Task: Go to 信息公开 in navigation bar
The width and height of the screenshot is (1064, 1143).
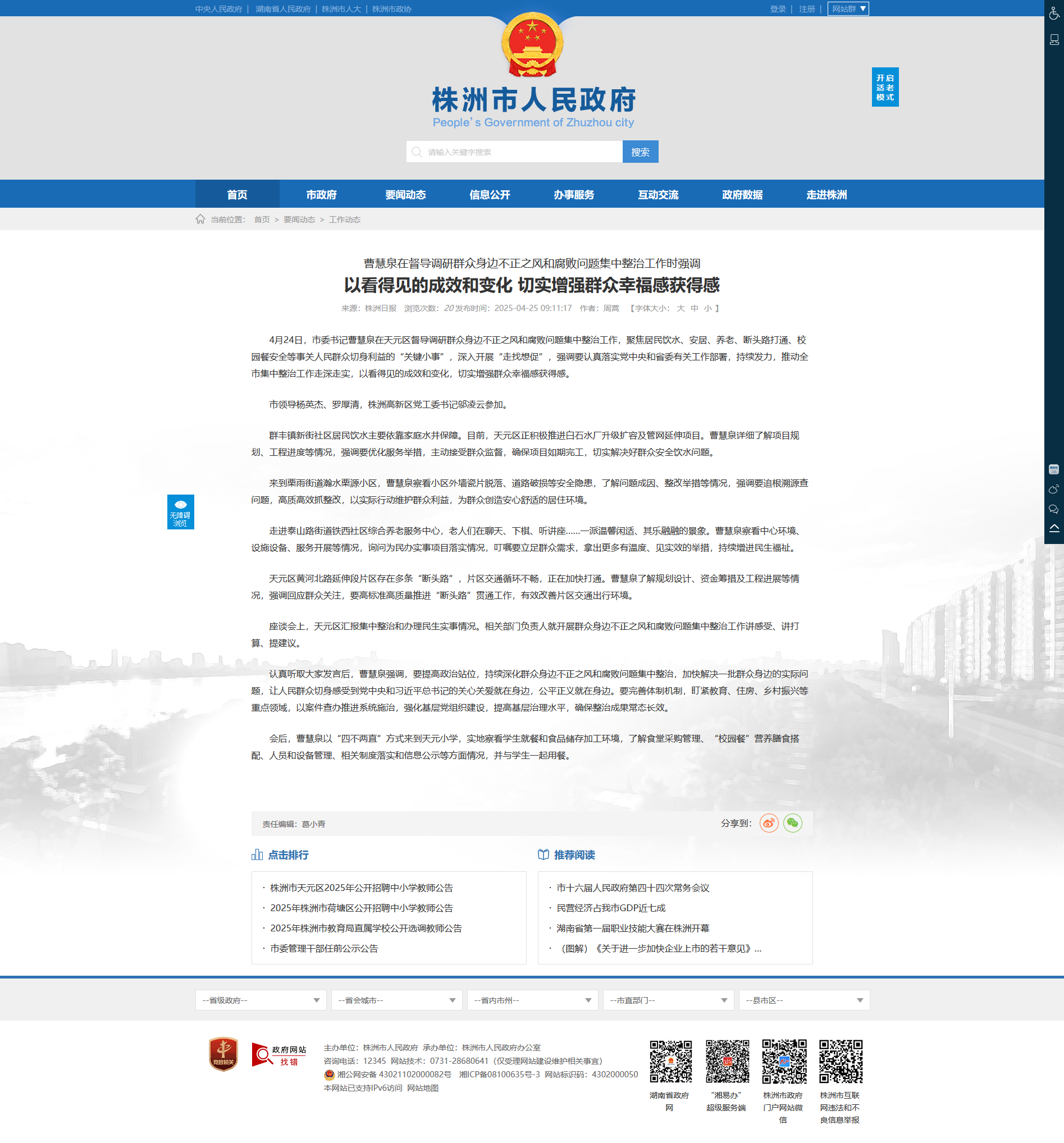Action: (x=490, y=195)
